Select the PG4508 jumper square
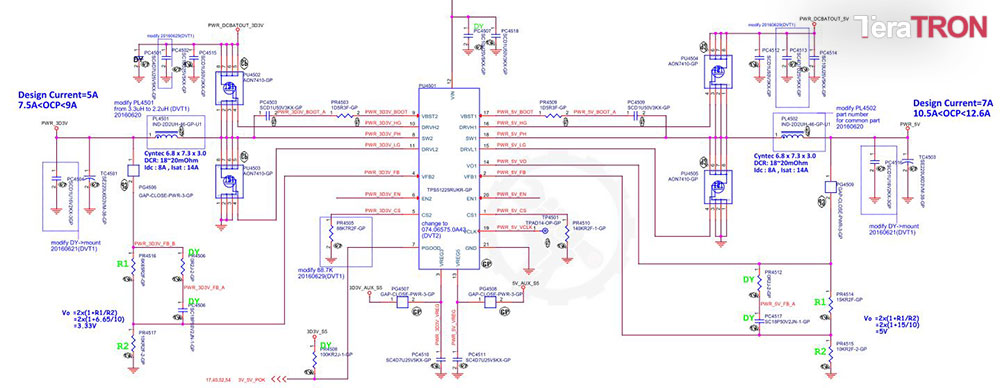1000x388 pixels. click(x=490, y=302)
